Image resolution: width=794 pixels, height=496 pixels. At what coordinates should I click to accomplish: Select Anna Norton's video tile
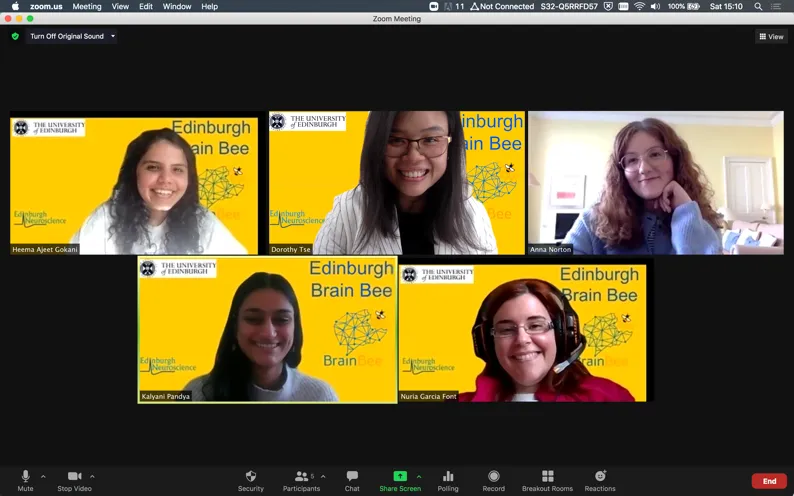[x=655, y=182]
